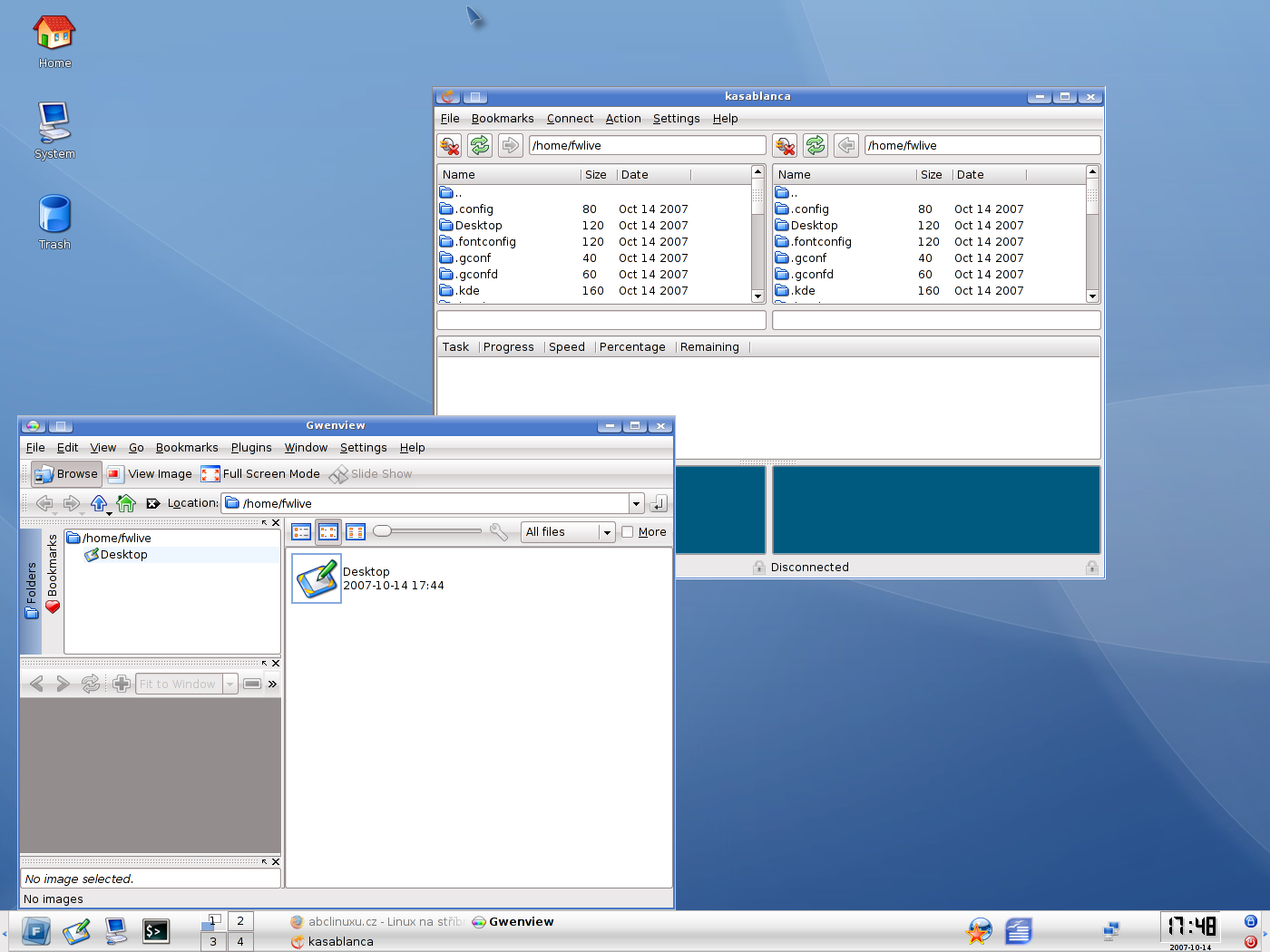Open the kasablanca Connect menu
This screenshot has height=952, width=1270.
click(570, 119)
